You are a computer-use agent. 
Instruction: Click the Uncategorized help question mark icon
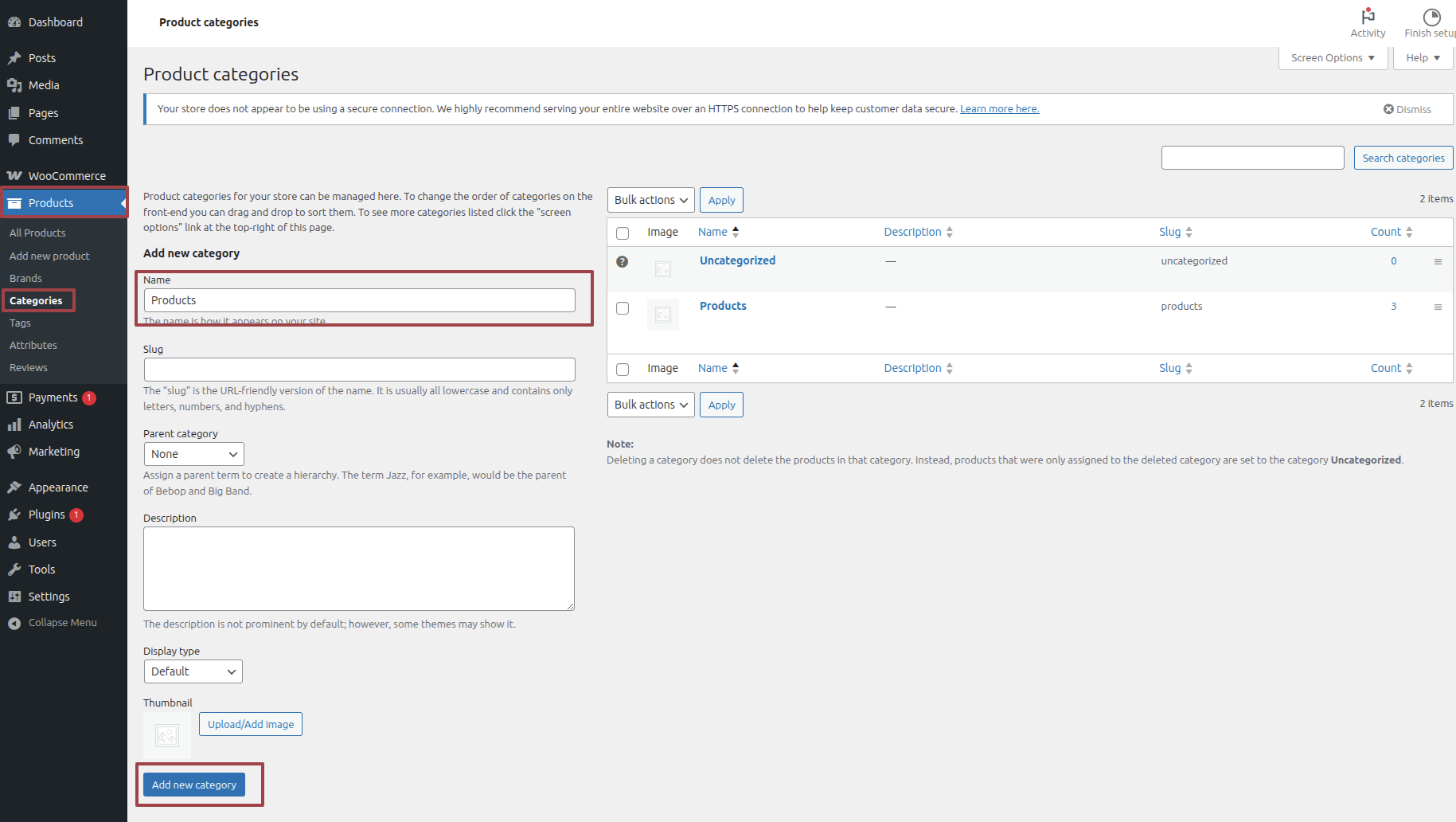(623, 261)
